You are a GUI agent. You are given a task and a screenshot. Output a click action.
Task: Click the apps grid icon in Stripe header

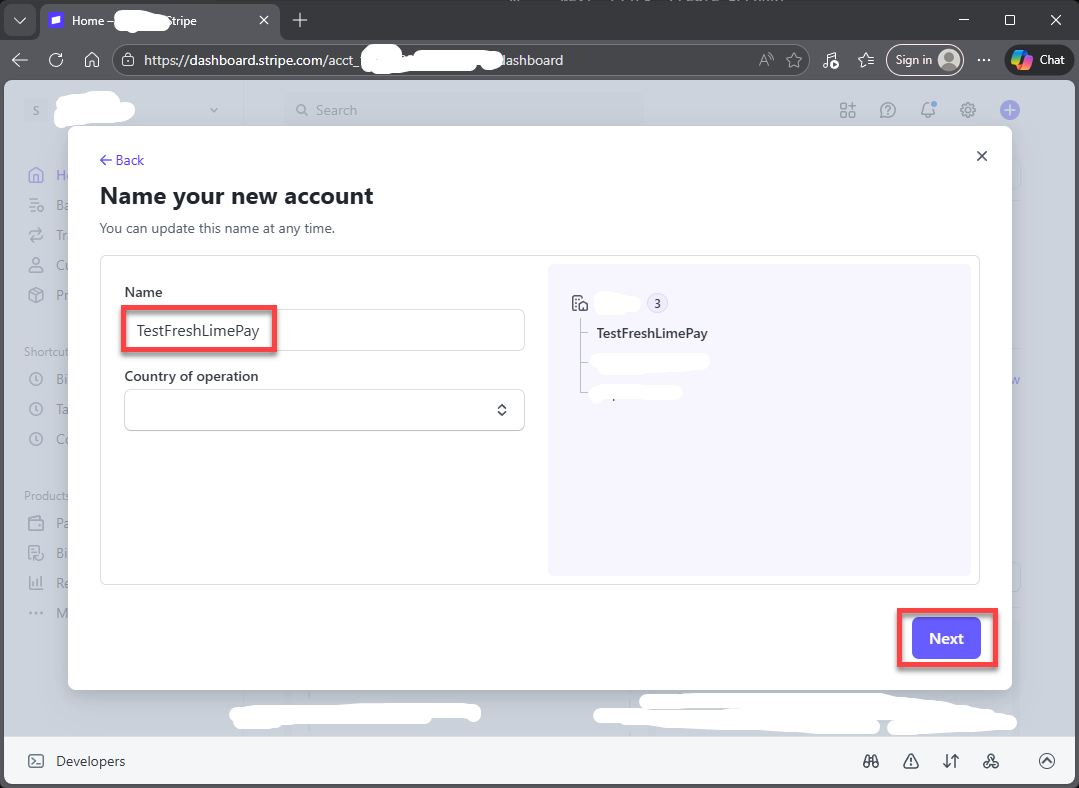(x=848, y=110)
